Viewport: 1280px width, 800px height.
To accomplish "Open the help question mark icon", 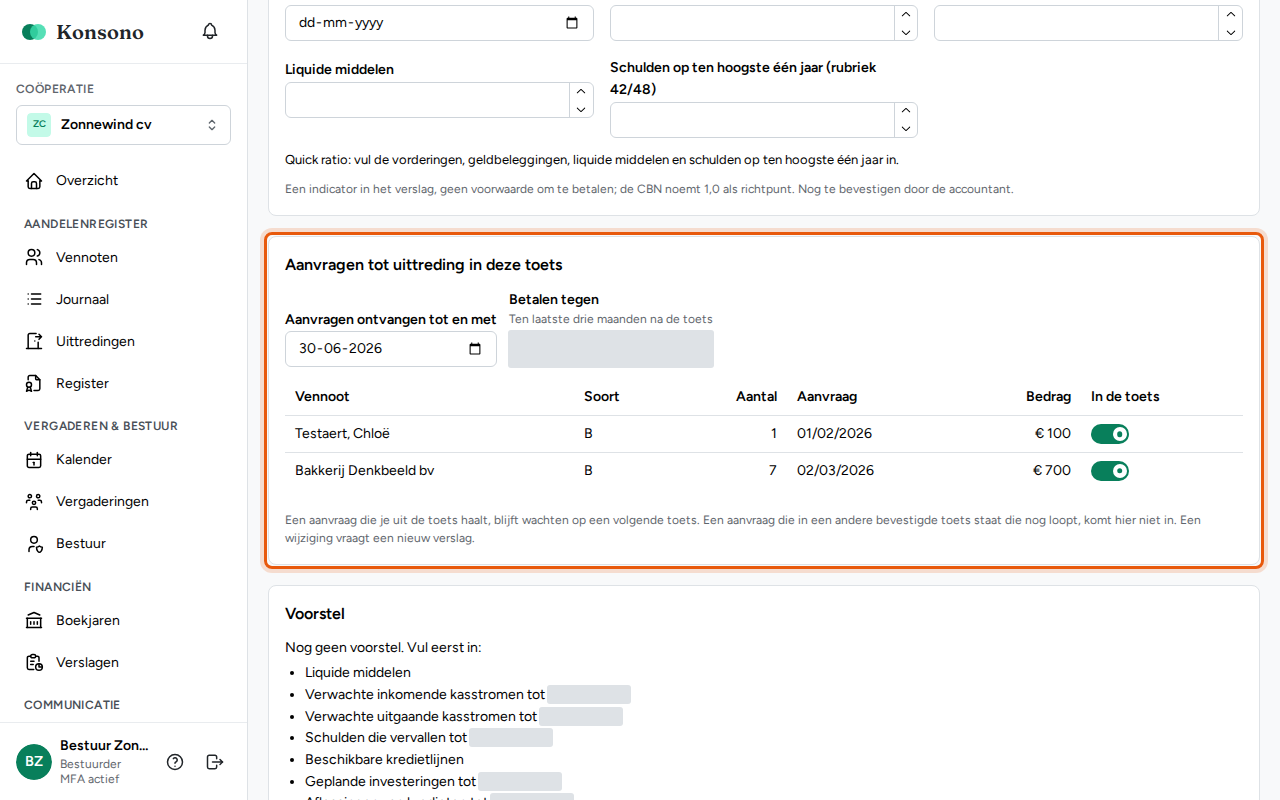I will coord(175,762).
